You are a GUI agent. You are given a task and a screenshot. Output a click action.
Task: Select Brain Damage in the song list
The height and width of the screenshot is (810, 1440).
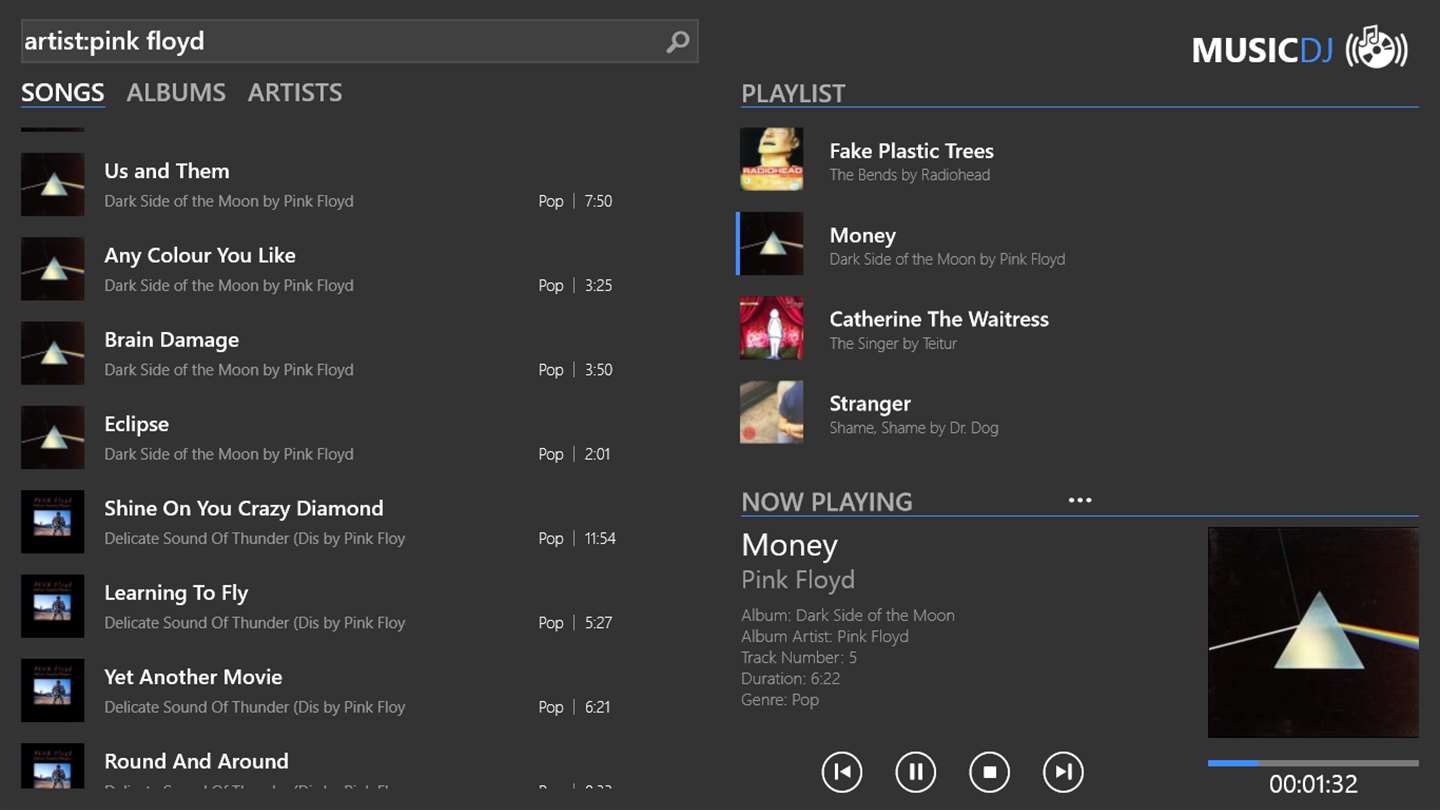pyautogui.click(x=172, y=340)
